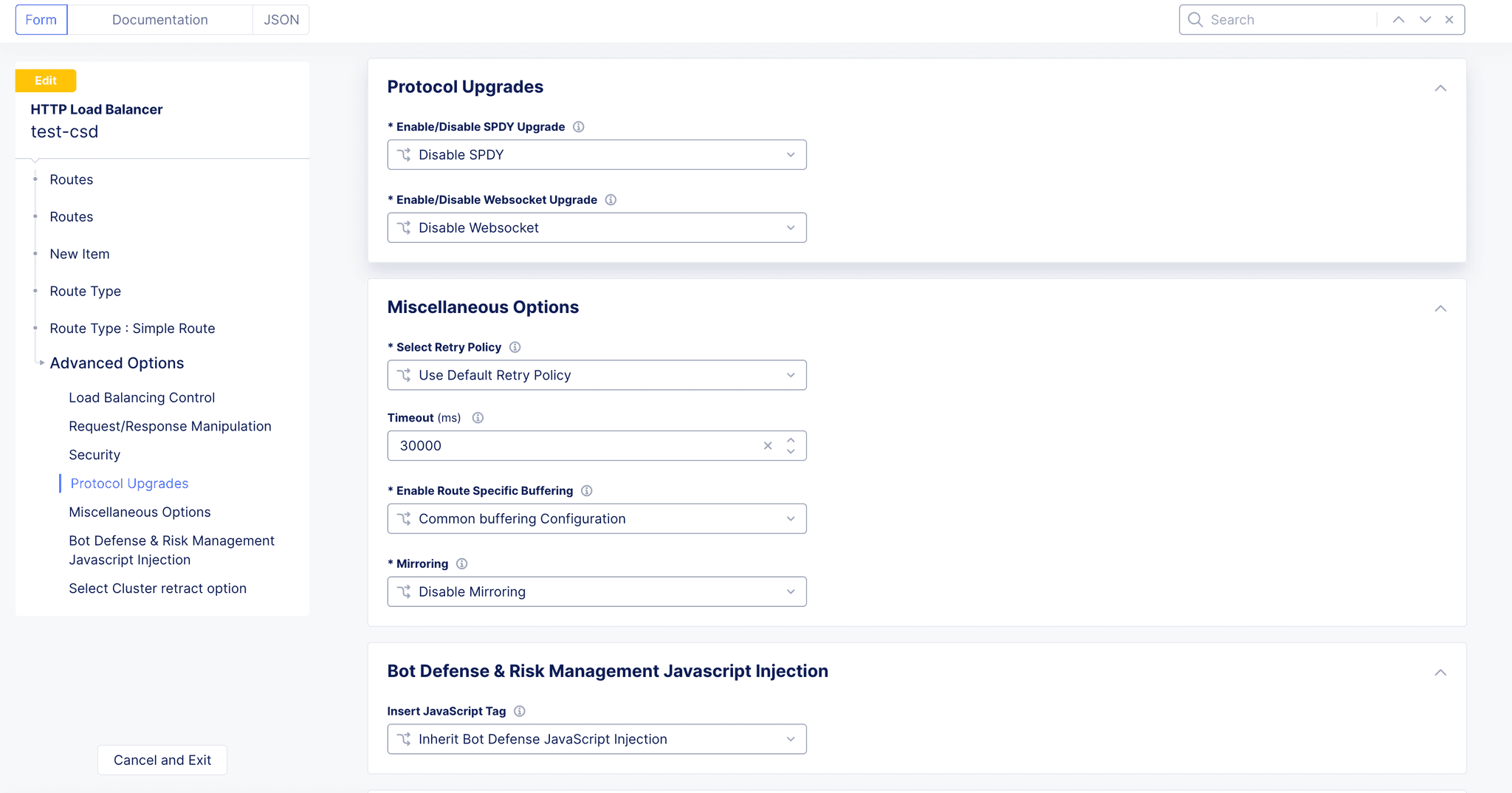Screen dimensions: 1512x793
Task: Switch to the JSON tab
Action: coord(281,20)
